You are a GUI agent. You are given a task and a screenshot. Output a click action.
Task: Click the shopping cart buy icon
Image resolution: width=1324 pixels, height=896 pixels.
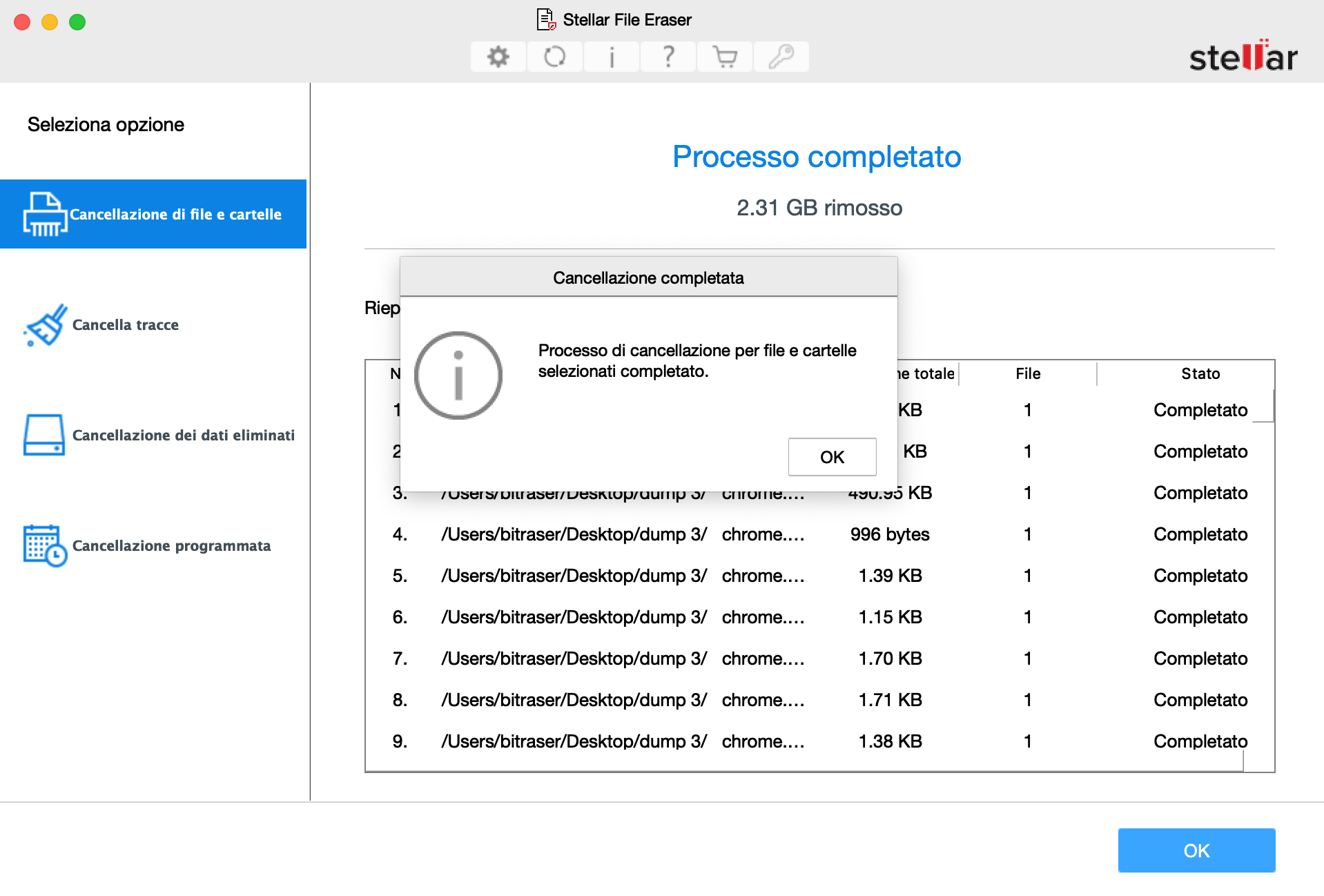[724, 57]
